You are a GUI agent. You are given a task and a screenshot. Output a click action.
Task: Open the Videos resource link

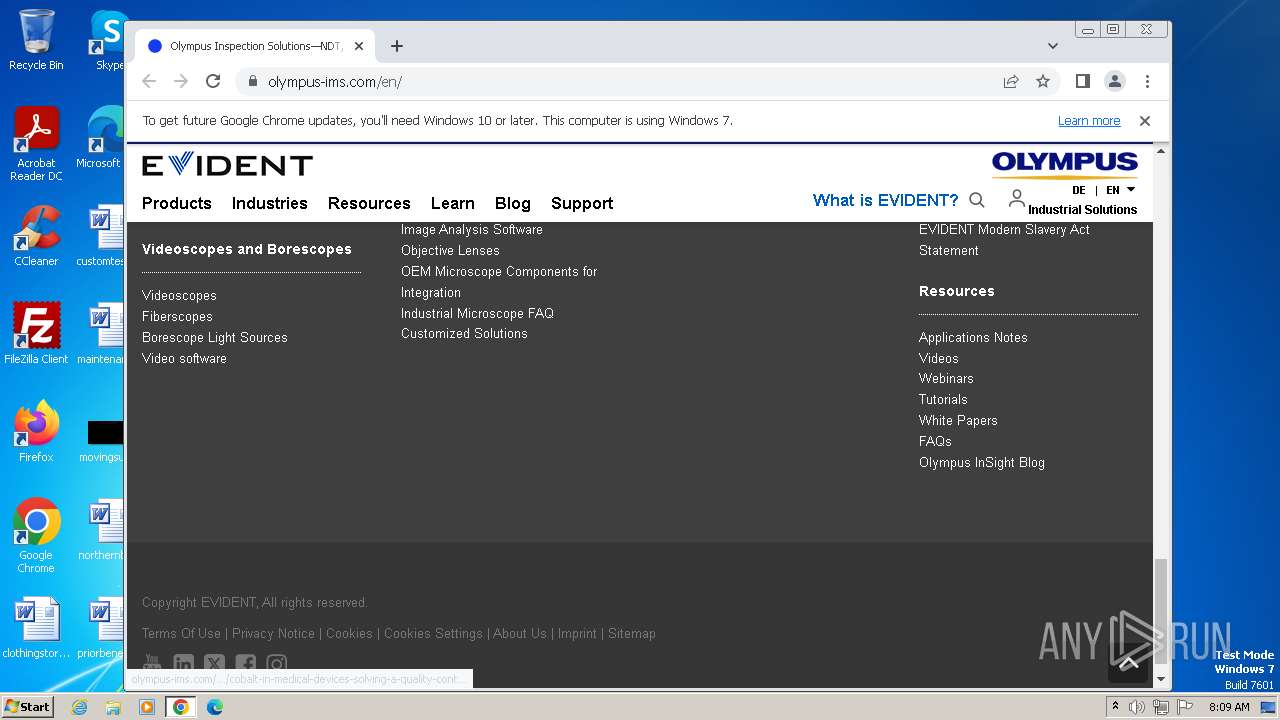tap(939, 358)
